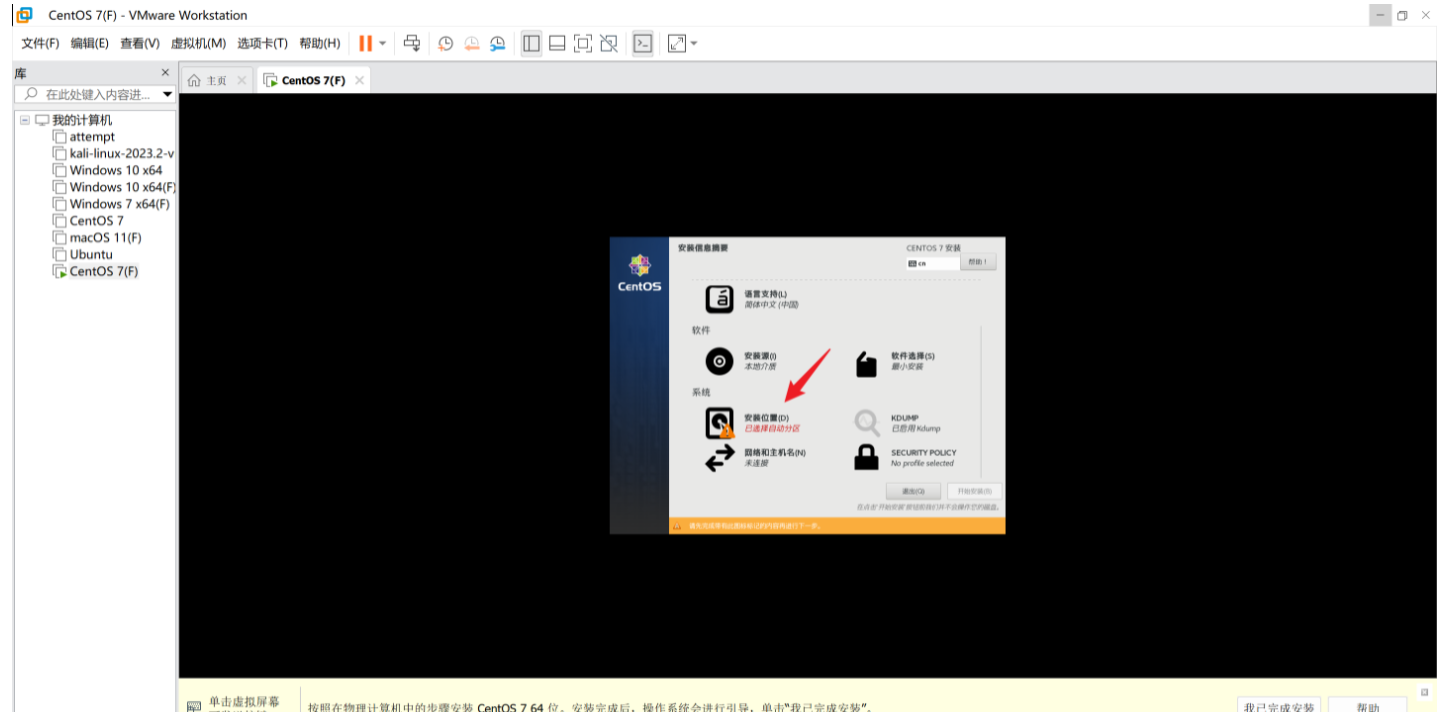Click the cn keyboard layout indicator
Screen dimensions: 1448x712
931,263
